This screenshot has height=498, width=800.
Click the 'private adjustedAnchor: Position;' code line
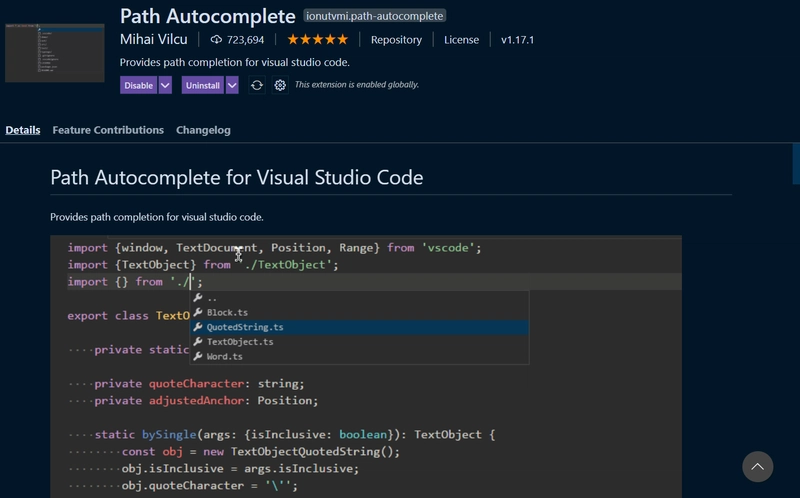(x=206, y=401)
